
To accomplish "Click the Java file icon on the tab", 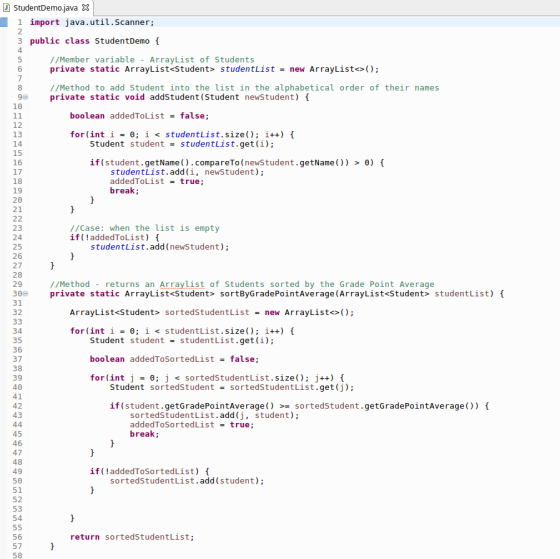I will pyautogui.click(x=6, y=8).
